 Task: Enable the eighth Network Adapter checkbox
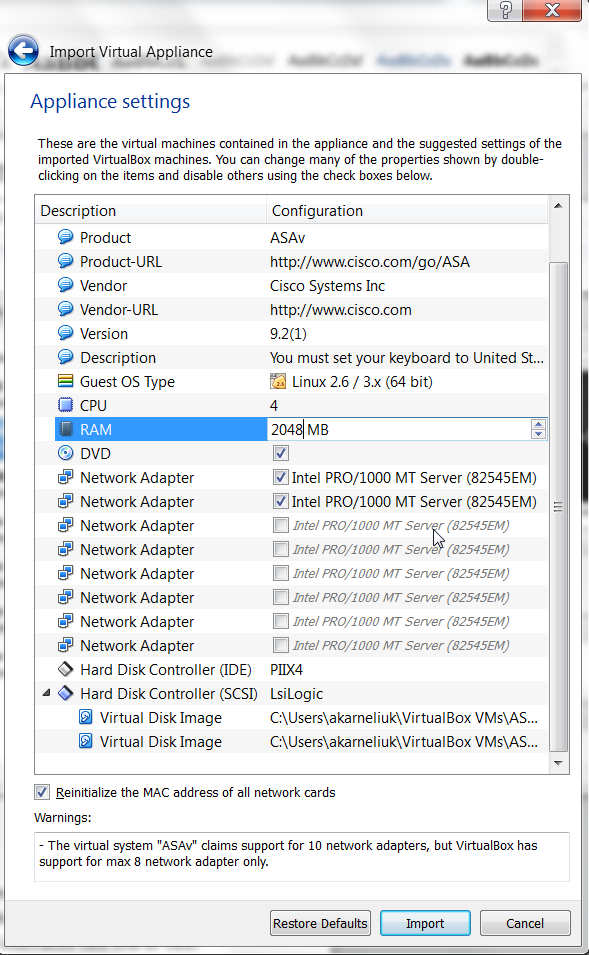point(281,645)
